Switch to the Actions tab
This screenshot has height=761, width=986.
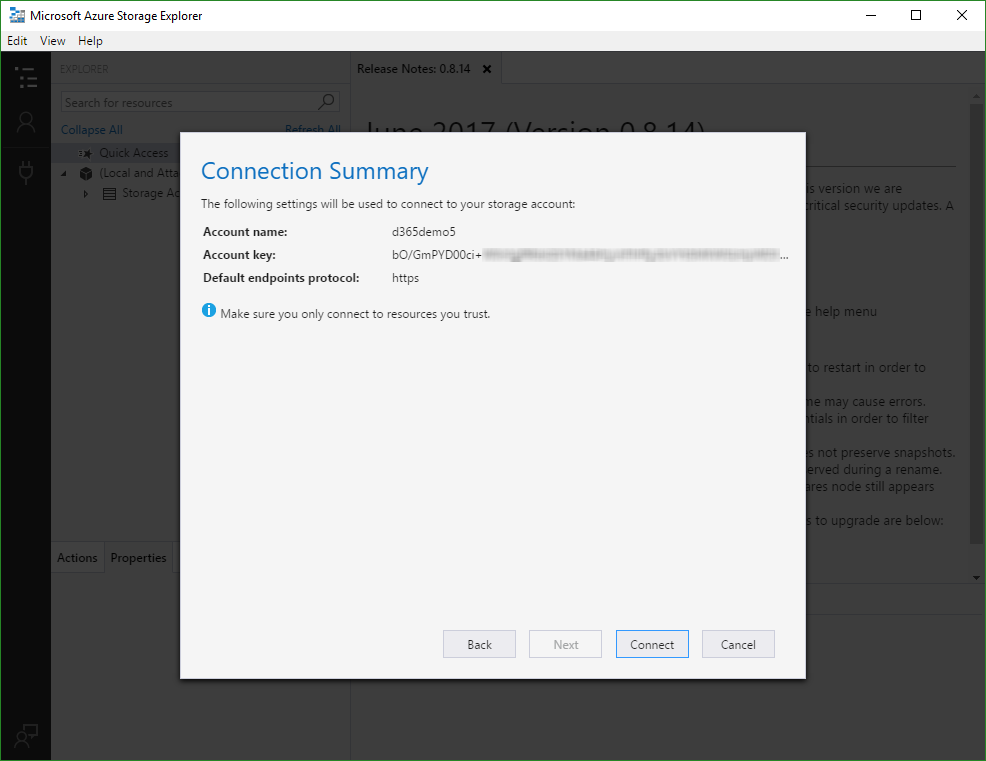(77, 558)
